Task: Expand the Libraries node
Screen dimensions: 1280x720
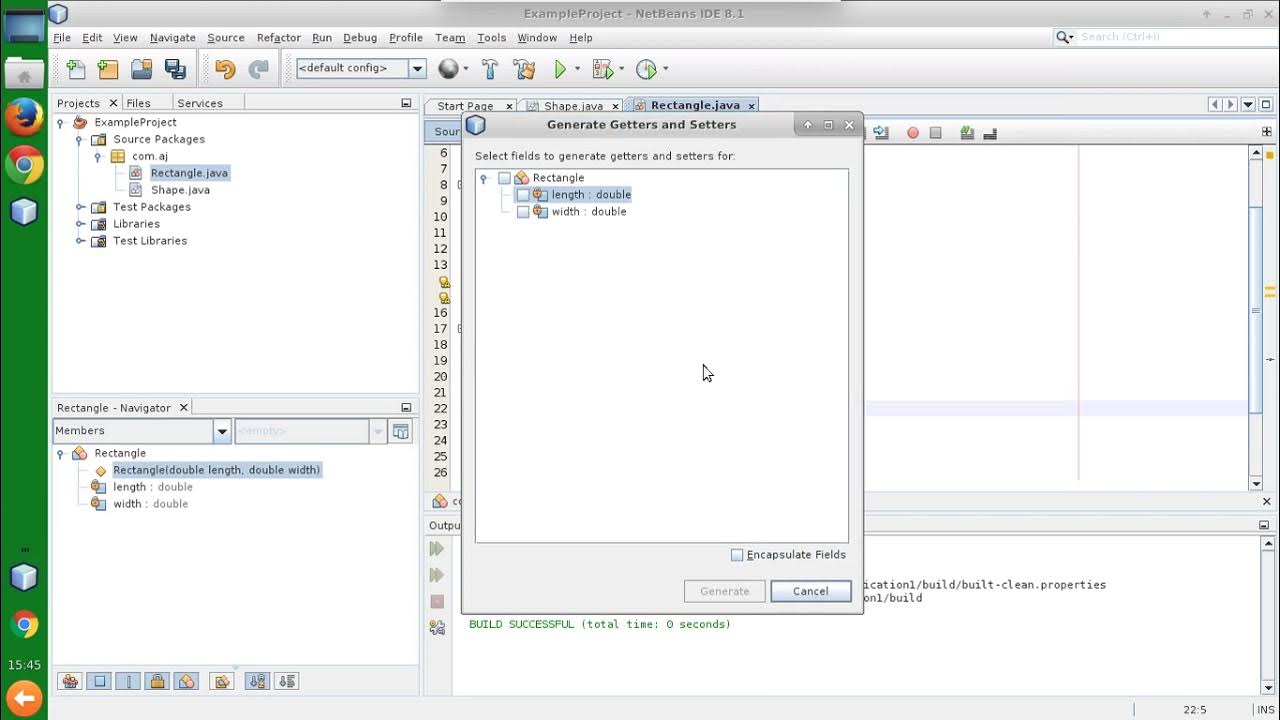Action: pyautogui.click(x=80, y=224)
